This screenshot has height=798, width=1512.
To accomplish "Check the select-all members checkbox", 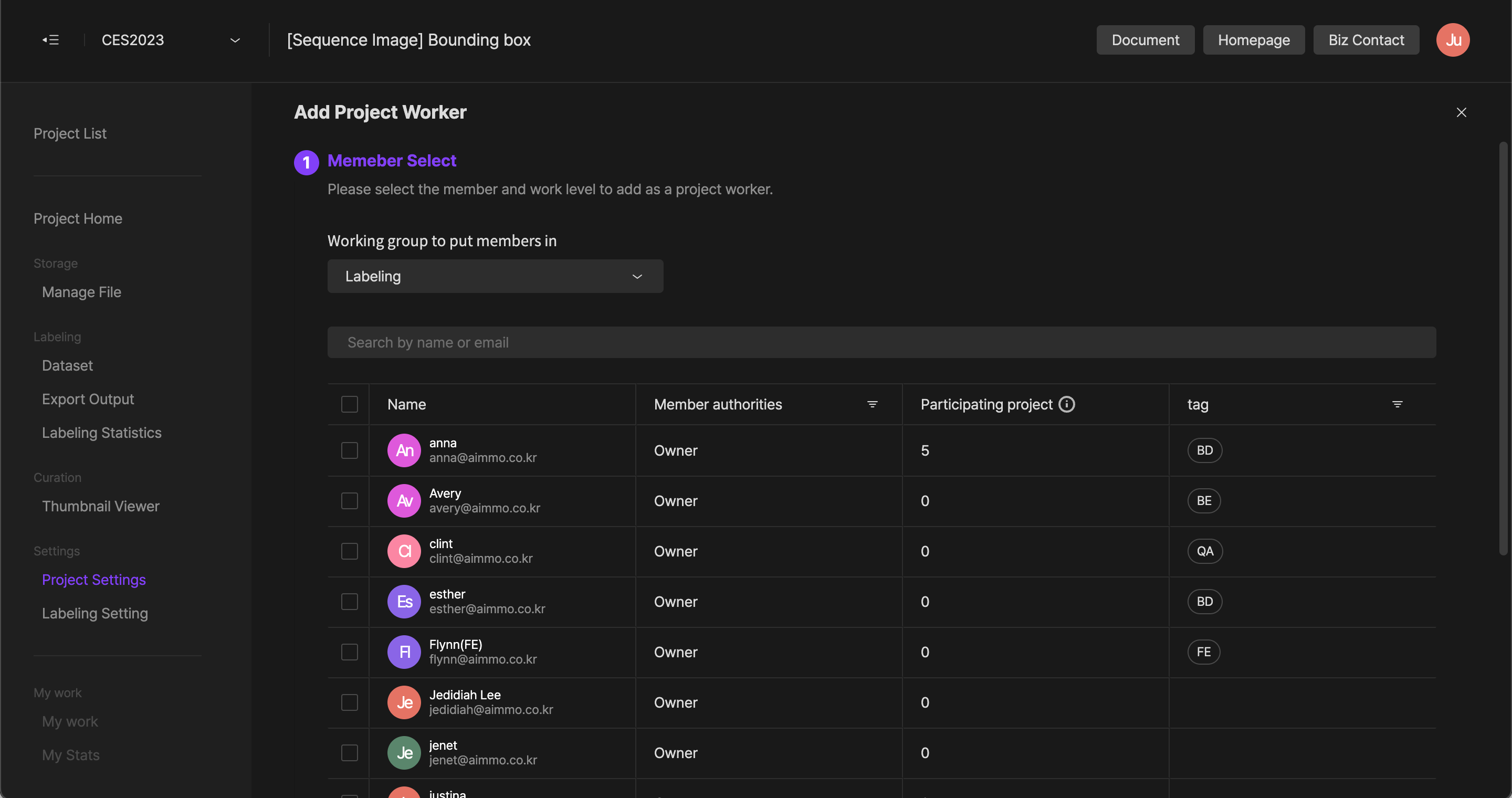I will click(349, 404).
